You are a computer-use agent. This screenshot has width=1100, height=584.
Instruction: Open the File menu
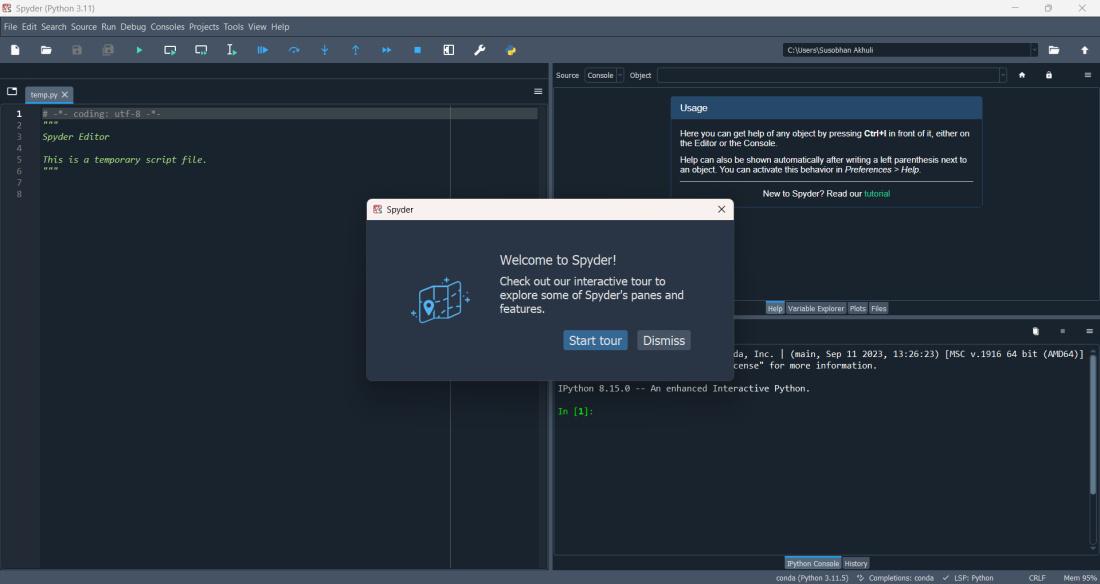(11, 27)
